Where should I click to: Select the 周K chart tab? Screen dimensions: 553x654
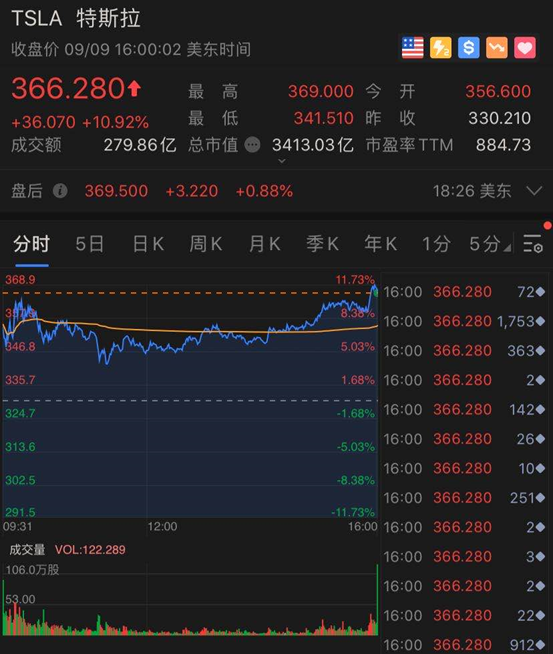tap(206, 244)
